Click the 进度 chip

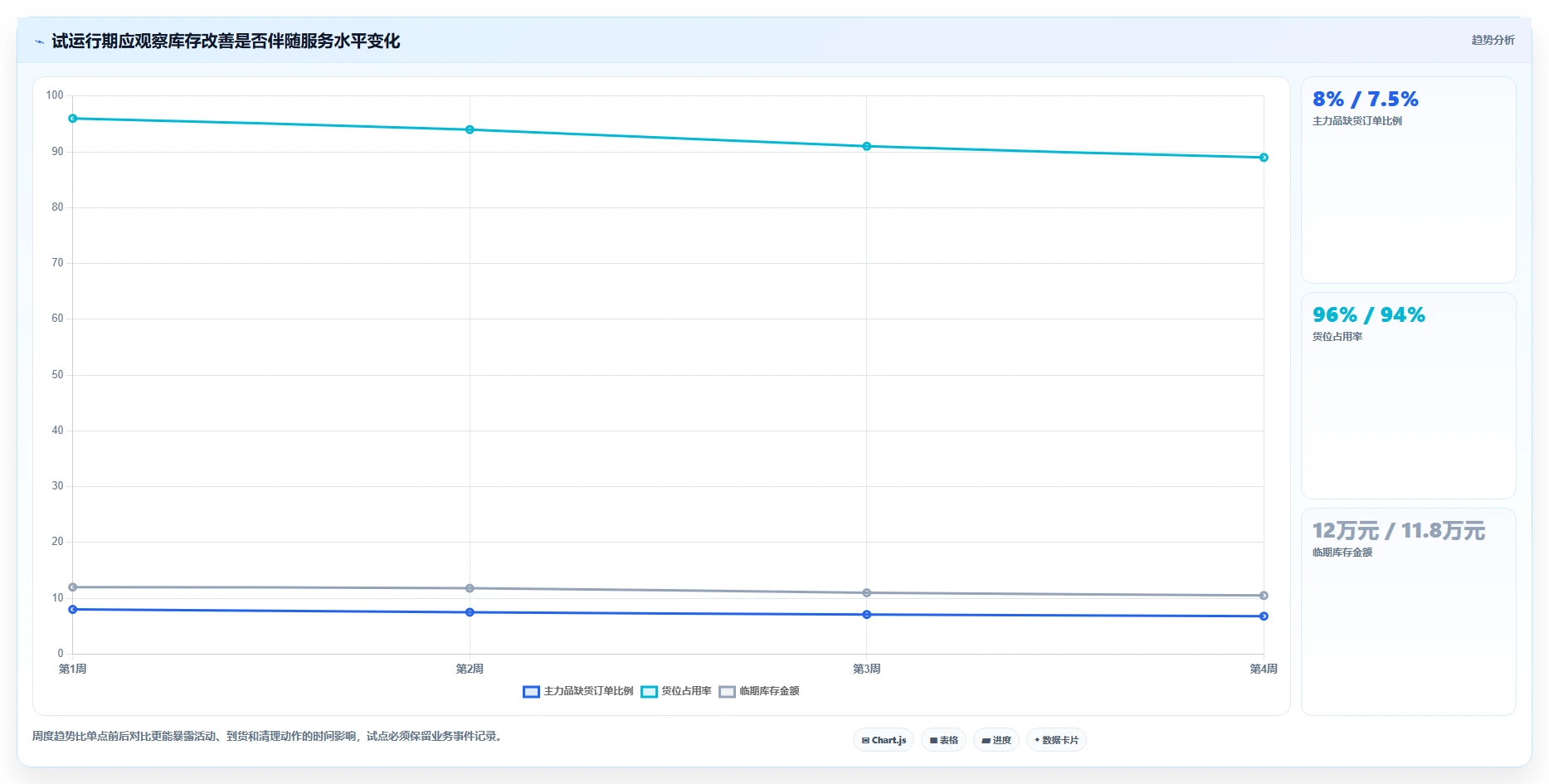click(996, 740)
